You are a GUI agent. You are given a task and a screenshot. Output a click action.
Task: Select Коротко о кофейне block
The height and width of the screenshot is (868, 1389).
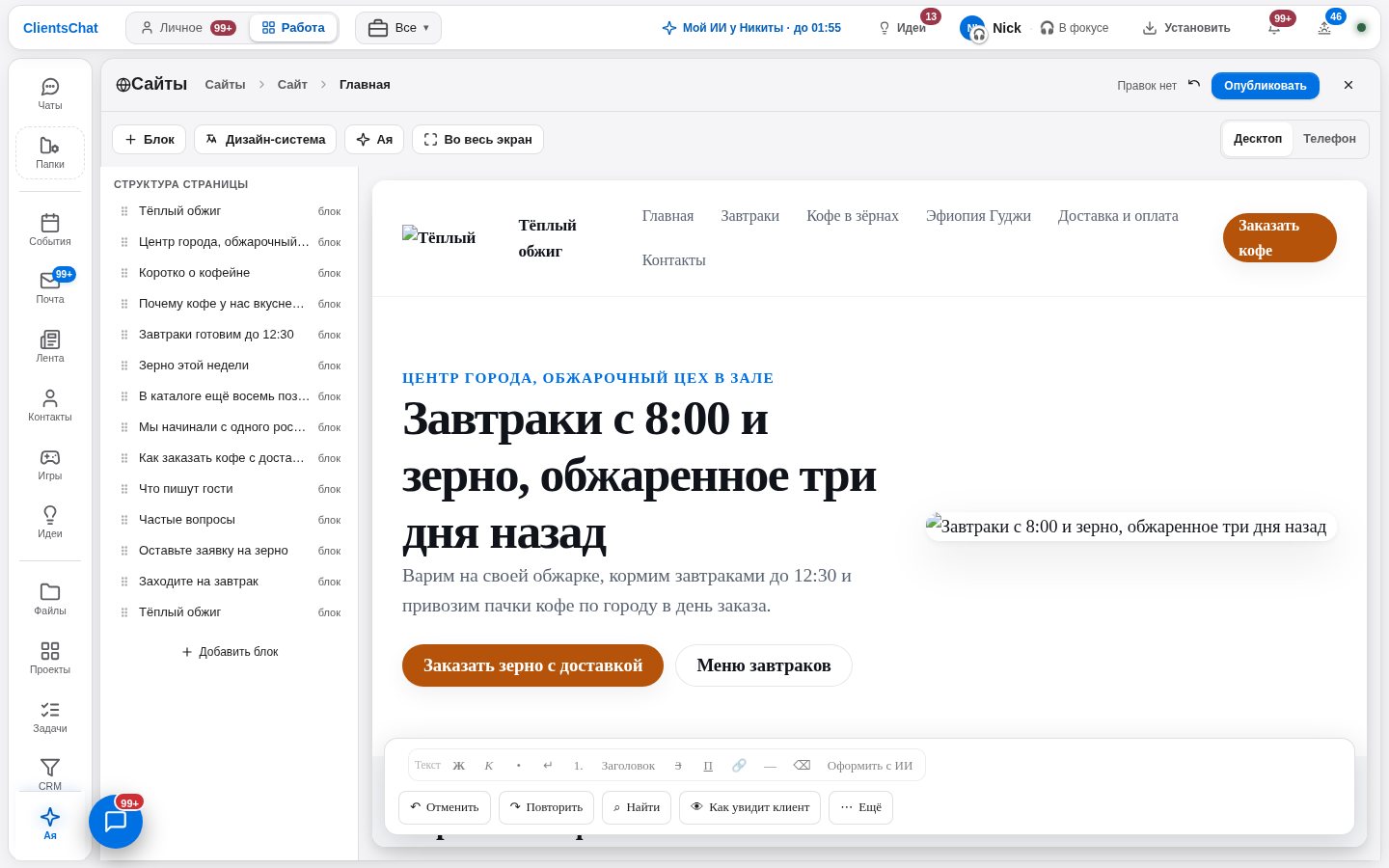230,273
